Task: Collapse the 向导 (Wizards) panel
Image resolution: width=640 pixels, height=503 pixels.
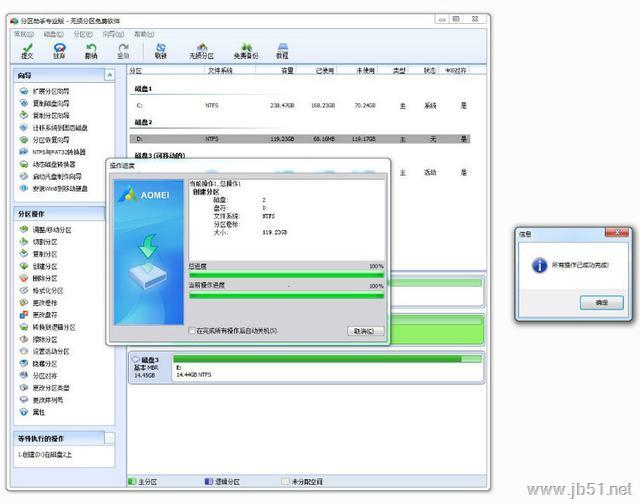Action: pyautogui.click(x=109, y=75)
